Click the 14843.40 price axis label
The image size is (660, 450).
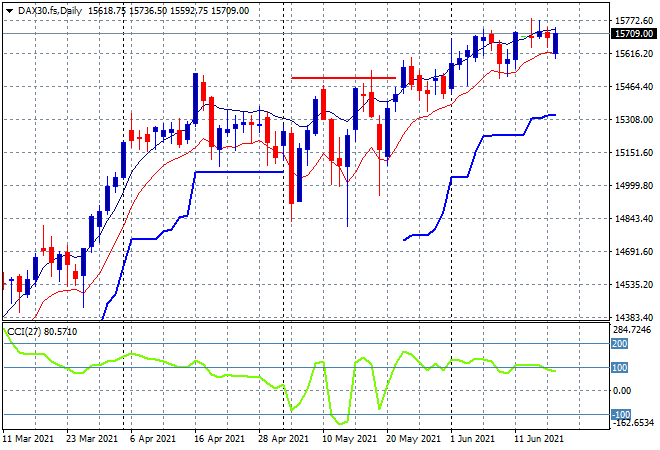(x=634, y=218)
